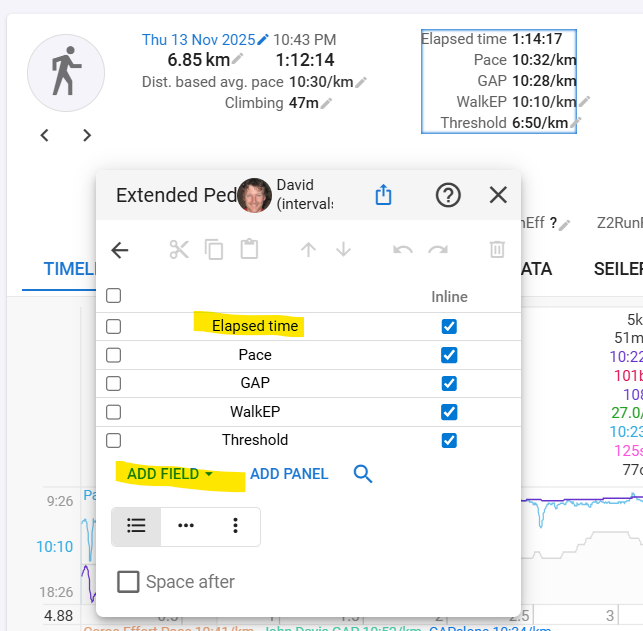The height and width of the screenshot is (631, 643).
Task: Select the horizontal dots layout option
Action: coord(186,526)
